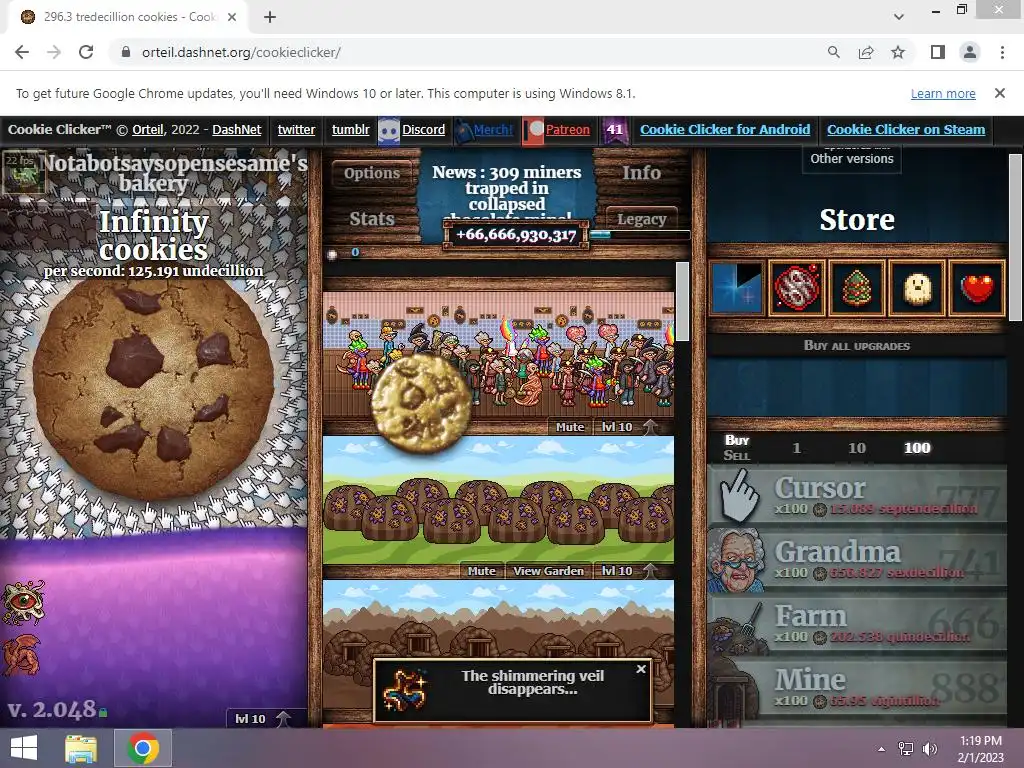Switch to the Cookie Clicker browser tab
This screenshot has height=768, width=1024.
click(128, 17)
